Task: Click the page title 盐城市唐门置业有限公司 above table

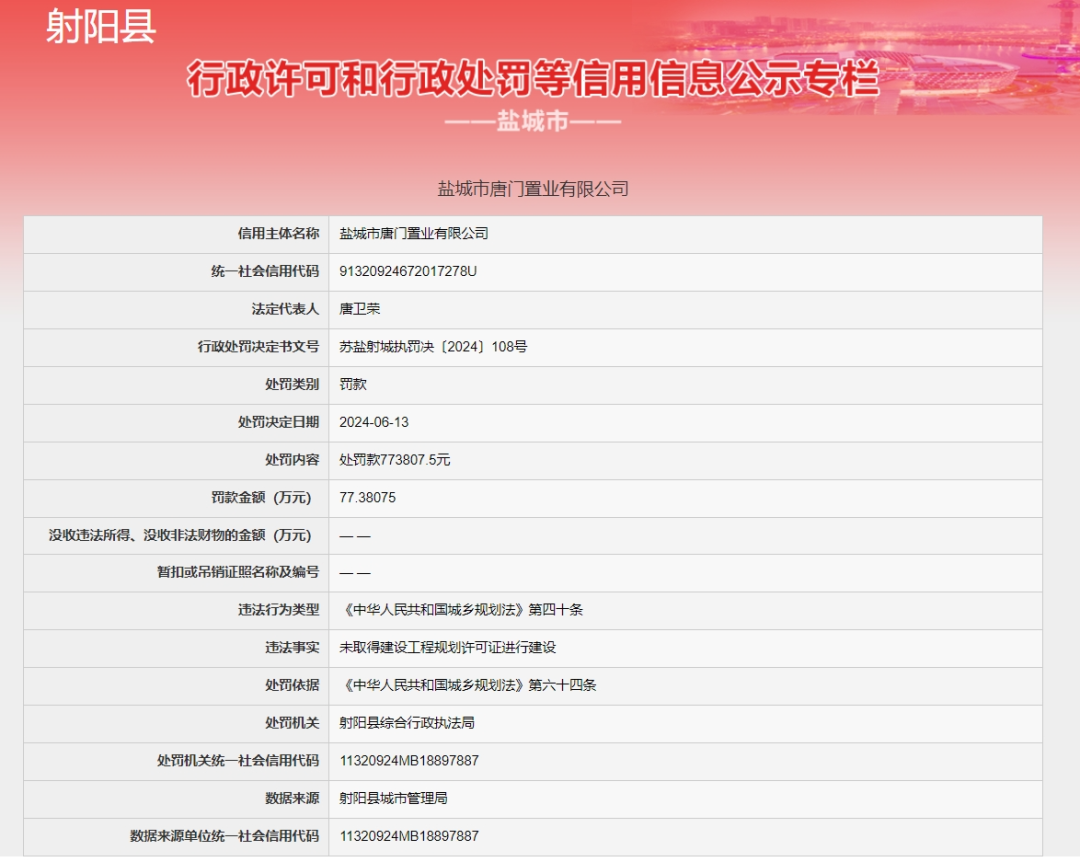Action: (532, 189)
